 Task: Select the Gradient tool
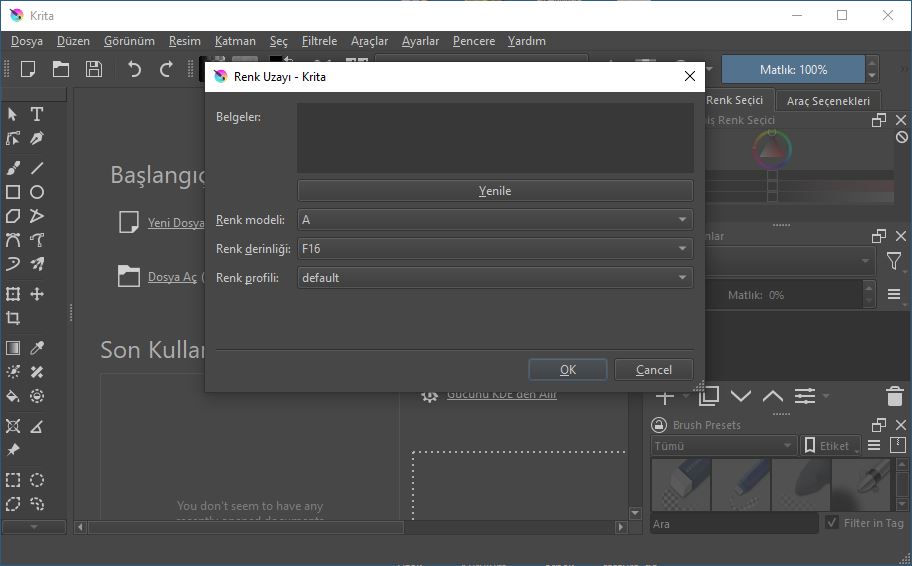13,348
